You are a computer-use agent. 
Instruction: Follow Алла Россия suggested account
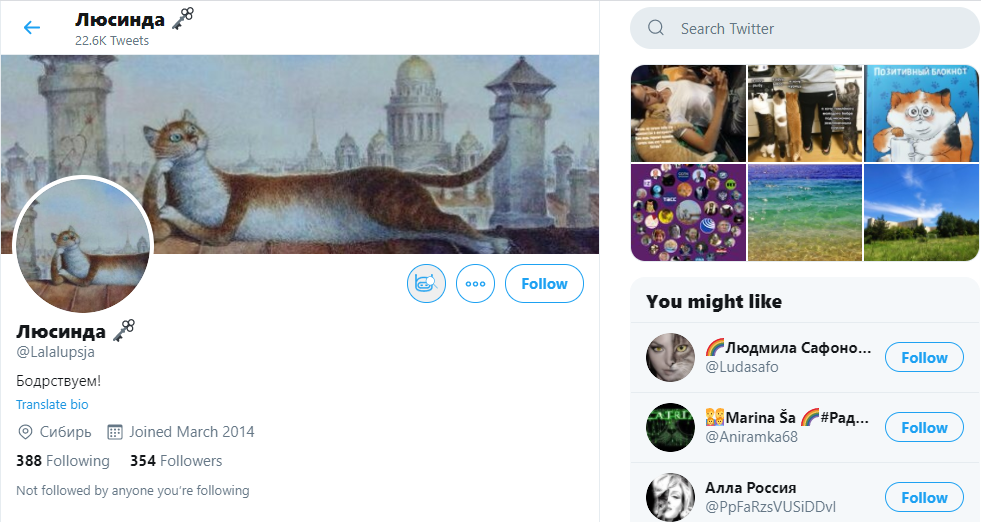coord(923,497)
